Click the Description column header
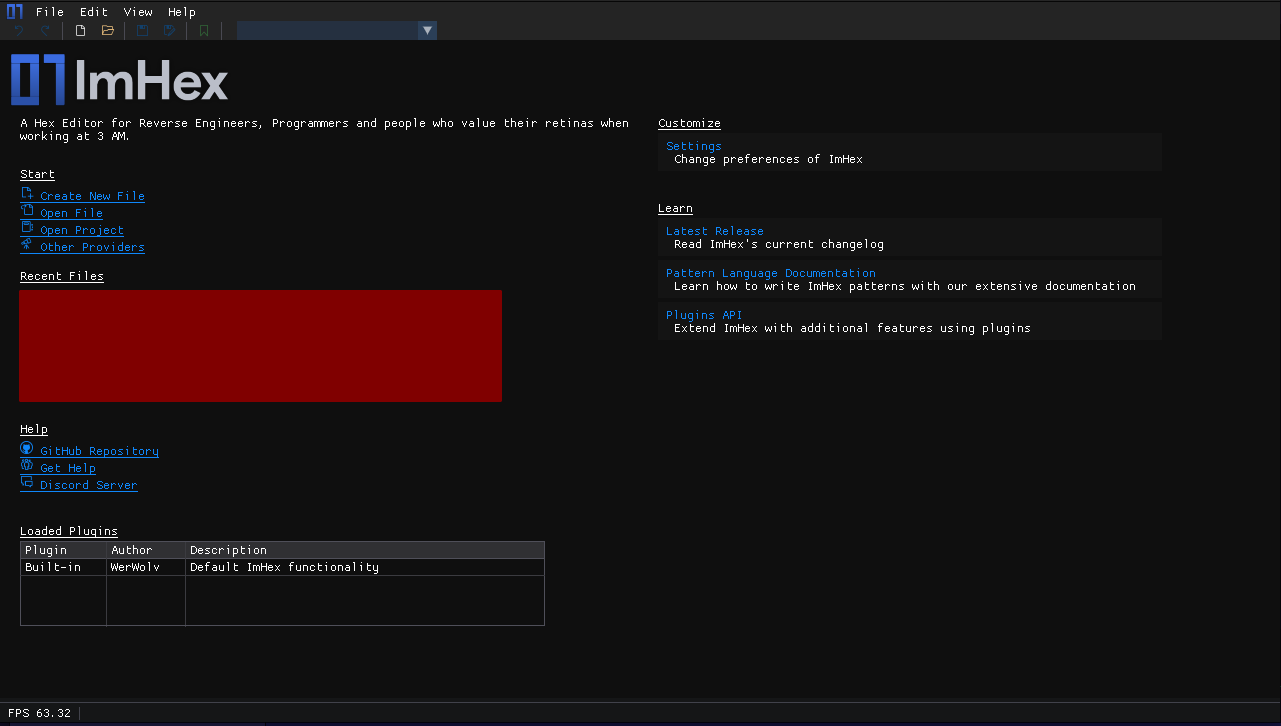This screenshot has height=726, width=1281. [365, 550]
